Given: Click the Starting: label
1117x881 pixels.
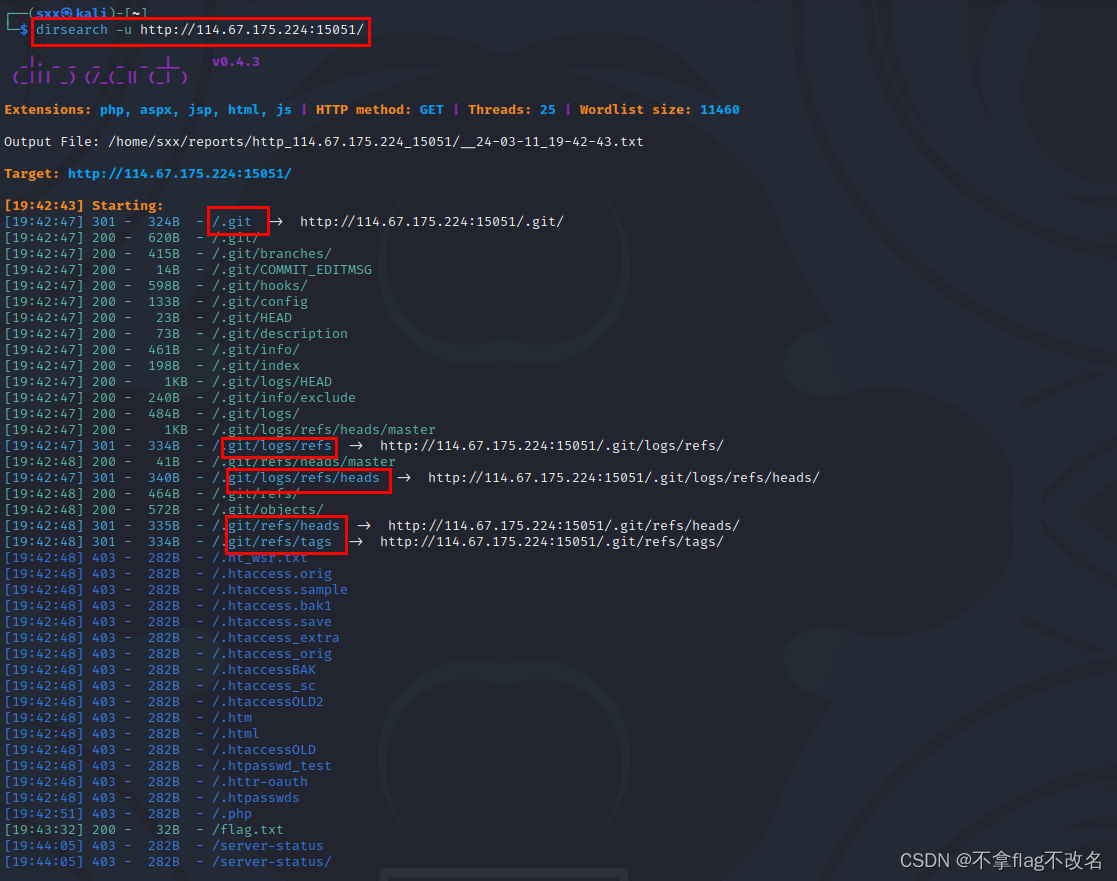Looking at the screenshot, I should 128,206.
